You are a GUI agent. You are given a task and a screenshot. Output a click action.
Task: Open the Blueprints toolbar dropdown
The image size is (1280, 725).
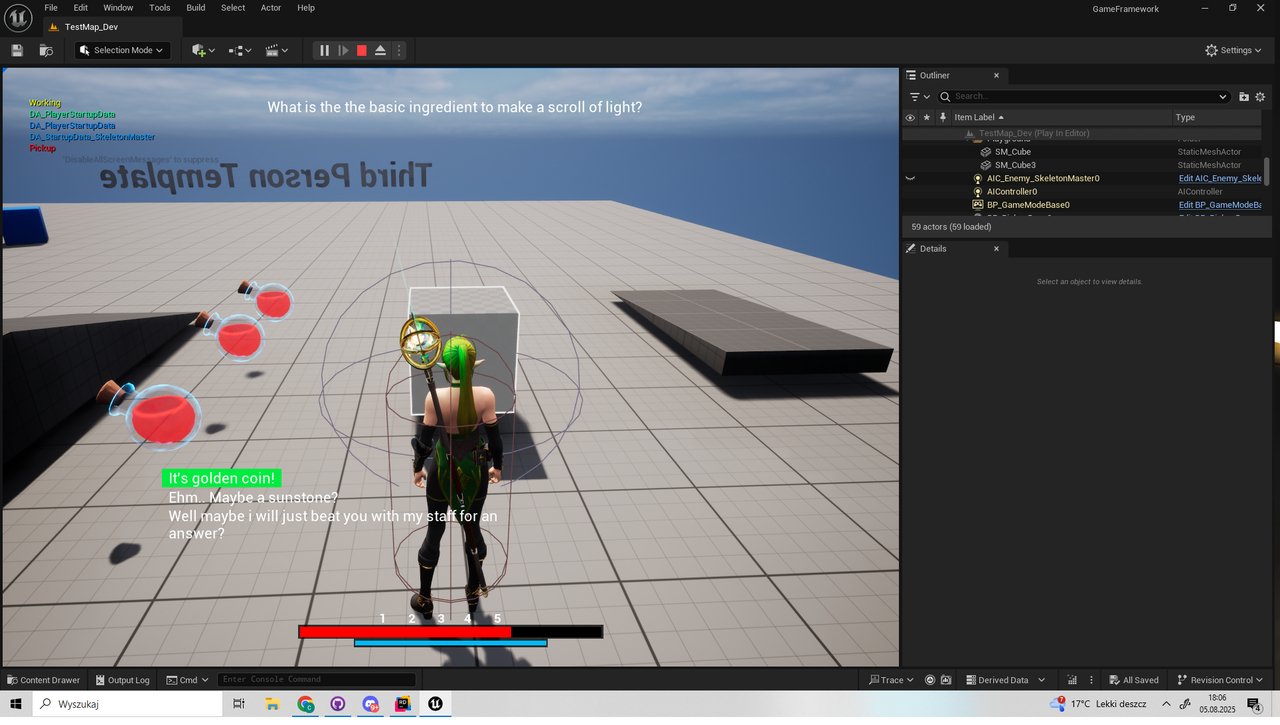pos(240,50)
